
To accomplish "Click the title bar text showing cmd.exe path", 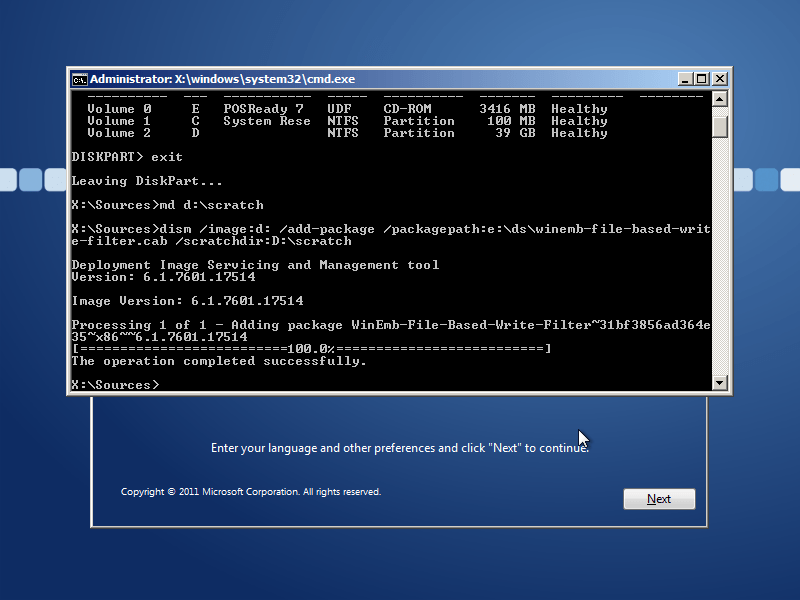I will click(x=222, y=79).
